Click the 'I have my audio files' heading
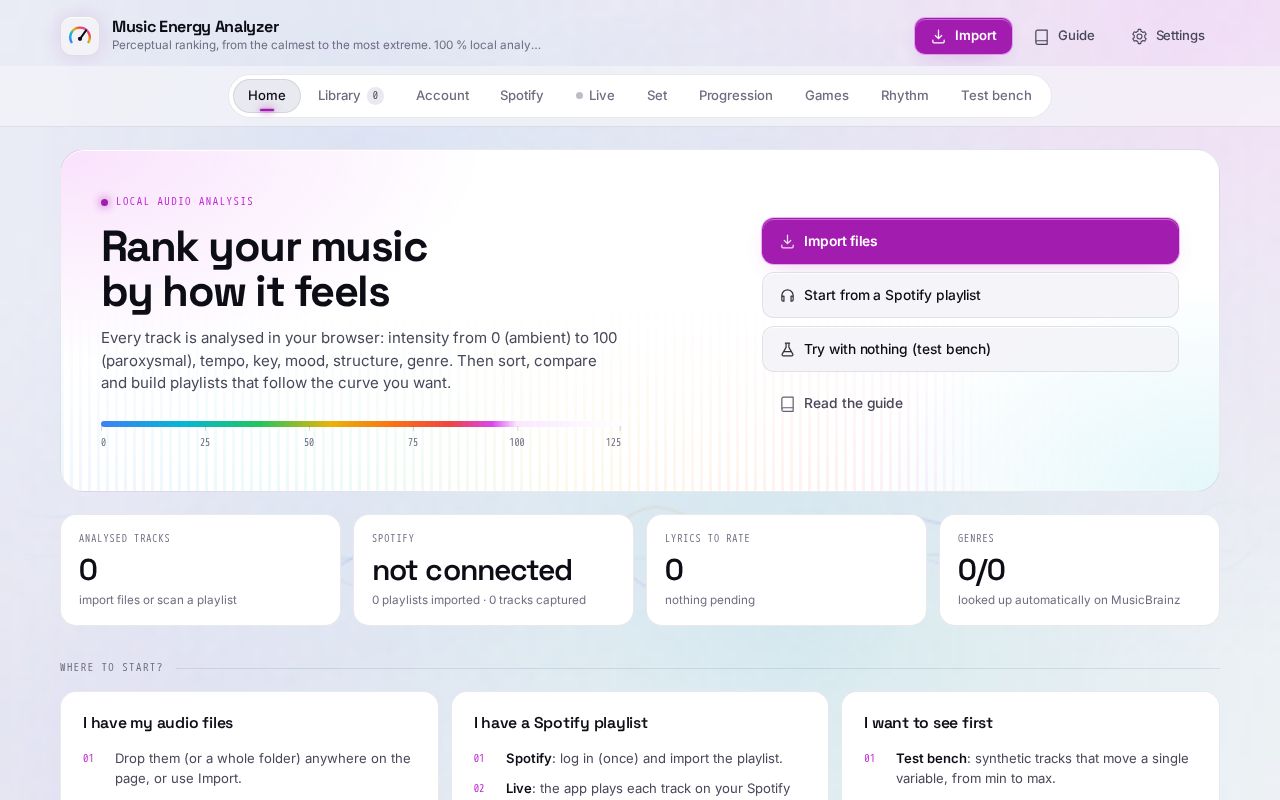The width and height of the screenshot is (1280, 800). [x=158, y=723]
